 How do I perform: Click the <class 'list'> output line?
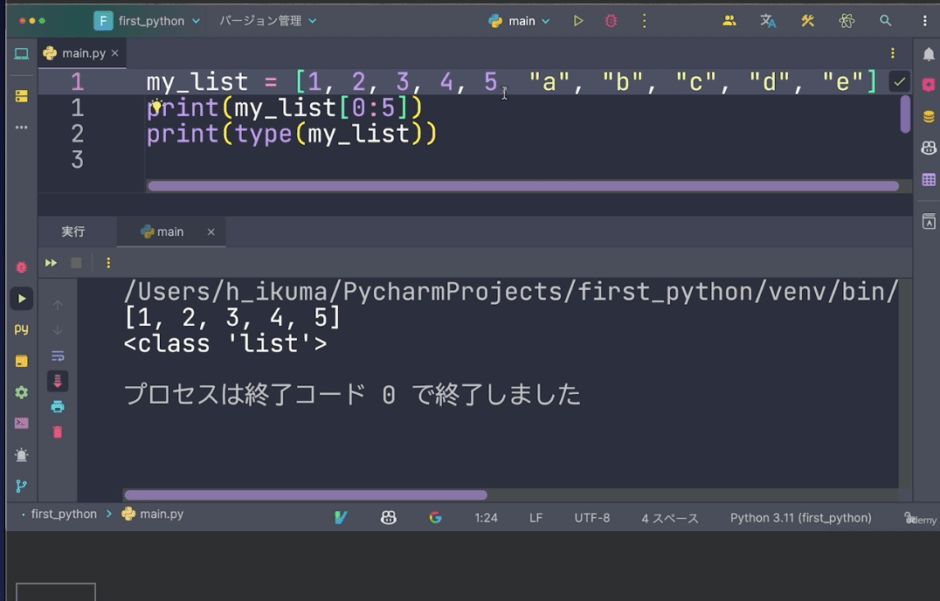point(225,344)
